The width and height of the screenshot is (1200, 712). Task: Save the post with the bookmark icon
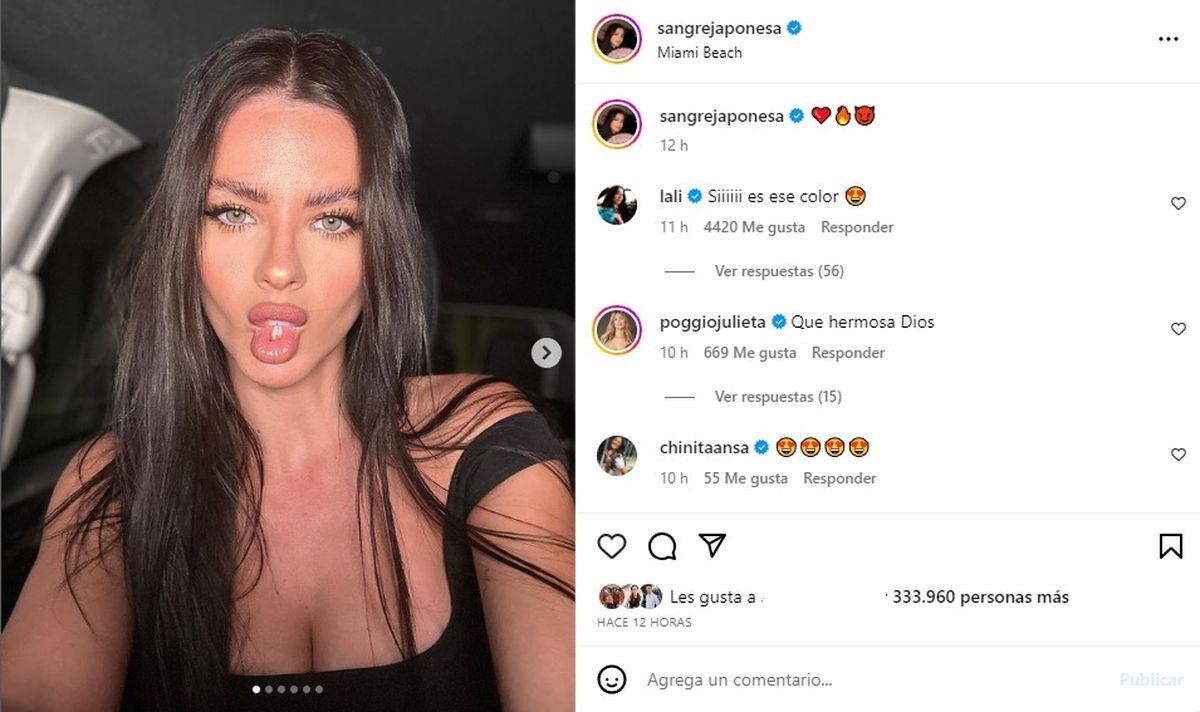[x=1171, y=545]
